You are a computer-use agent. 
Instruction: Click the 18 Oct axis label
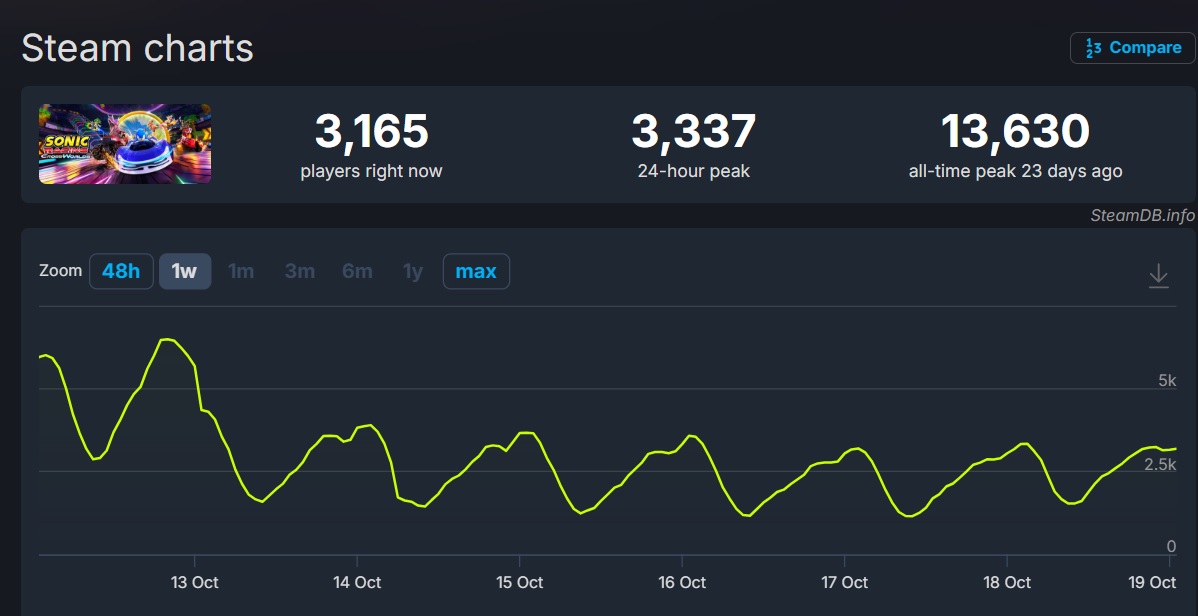coord(1007,582)
